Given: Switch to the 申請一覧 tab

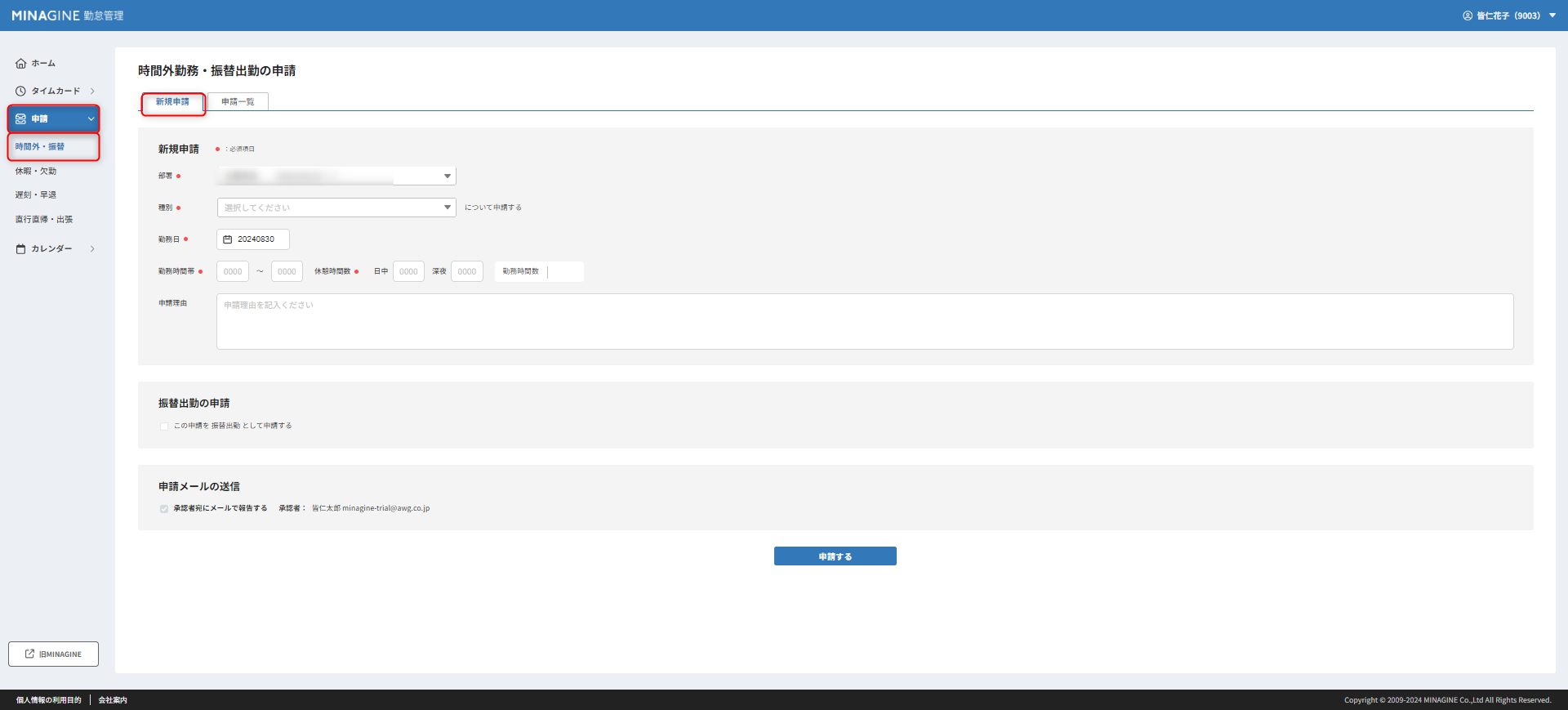Looking at the screenshot, I should click(238, 102).
